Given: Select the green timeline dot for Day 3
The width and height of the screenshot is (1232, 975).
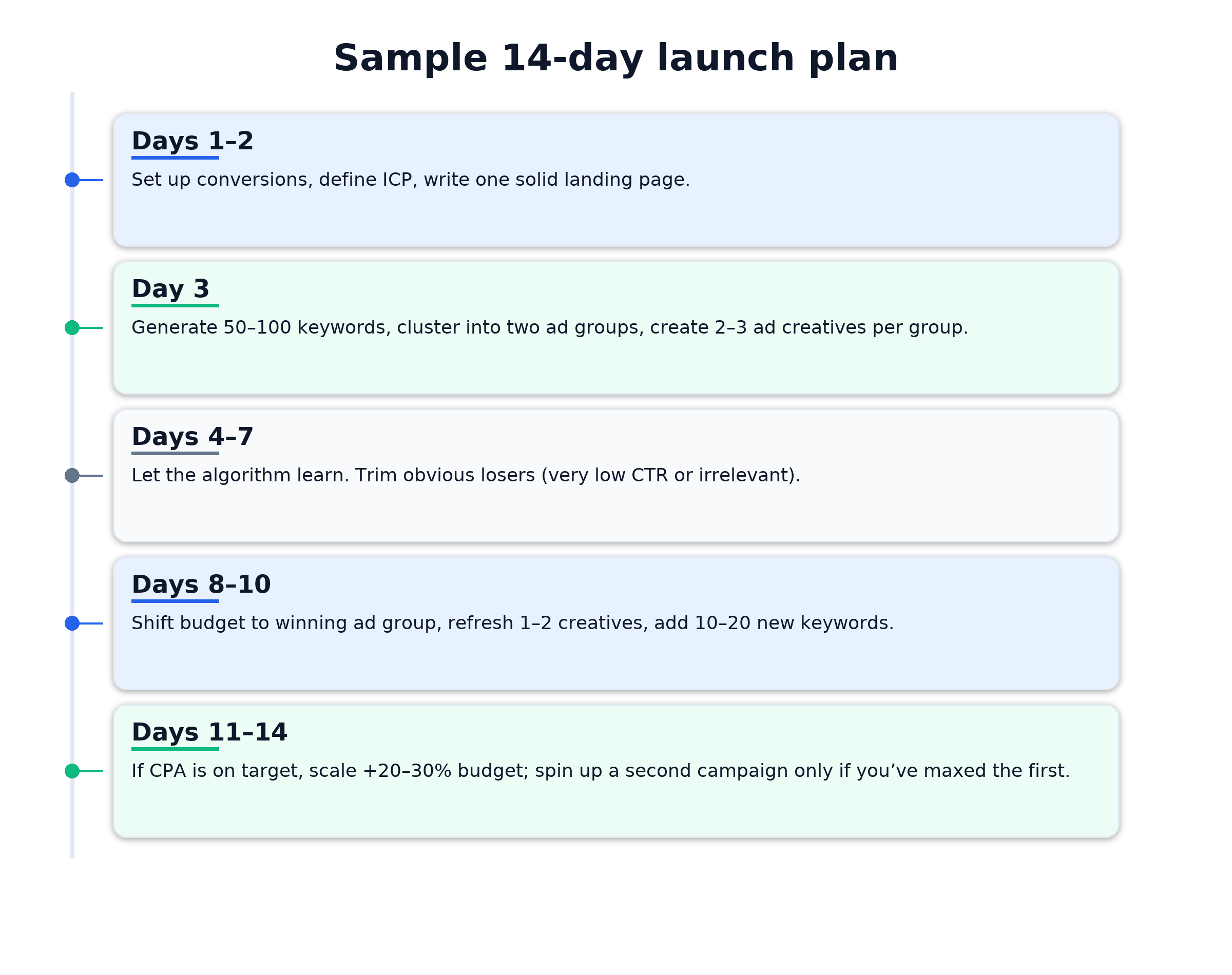Looking at the screenshot, I should [x=72, y=328].
